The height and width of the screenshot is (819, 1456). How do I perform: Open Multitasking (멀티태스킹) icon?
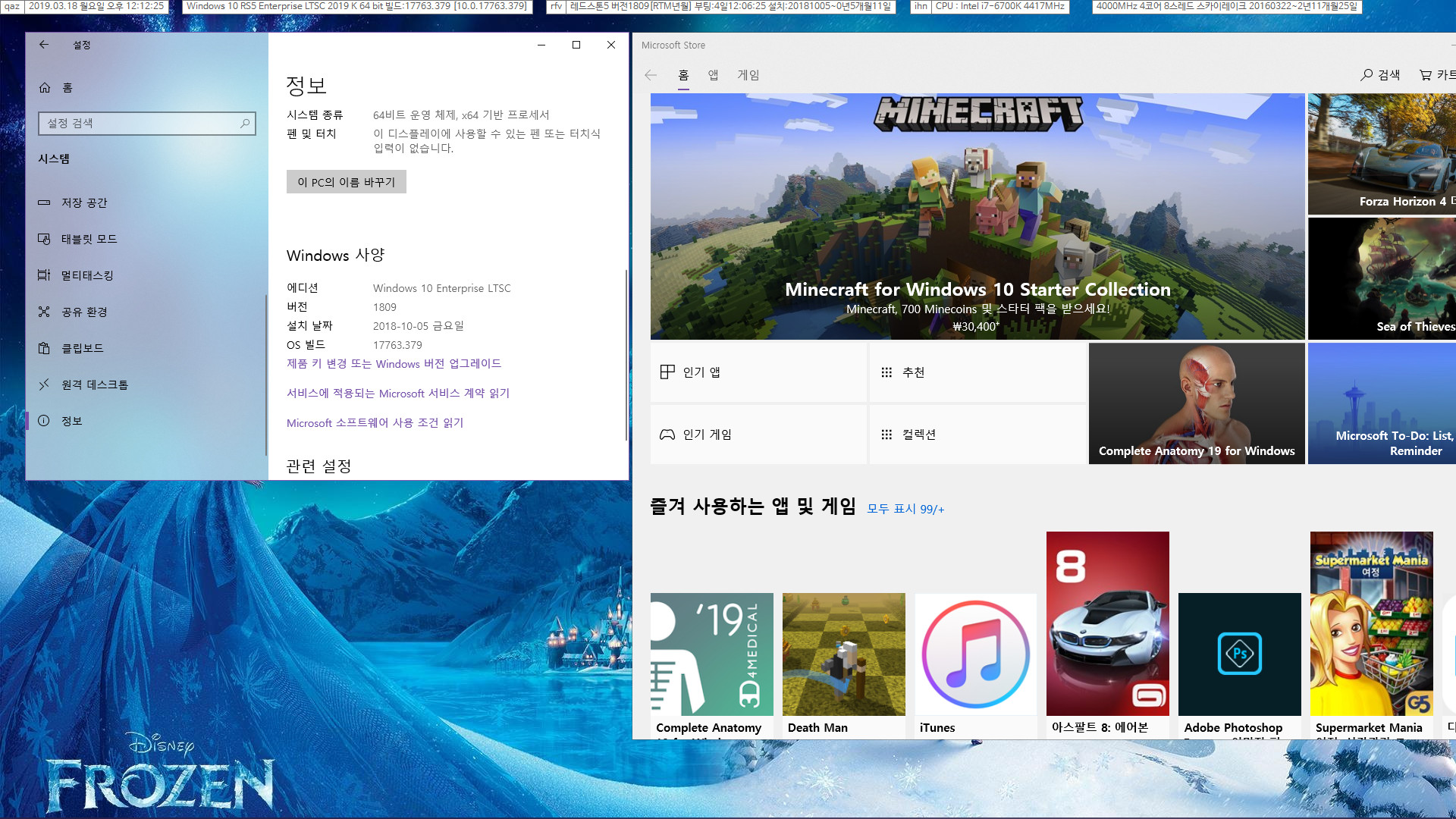point(44,275)
